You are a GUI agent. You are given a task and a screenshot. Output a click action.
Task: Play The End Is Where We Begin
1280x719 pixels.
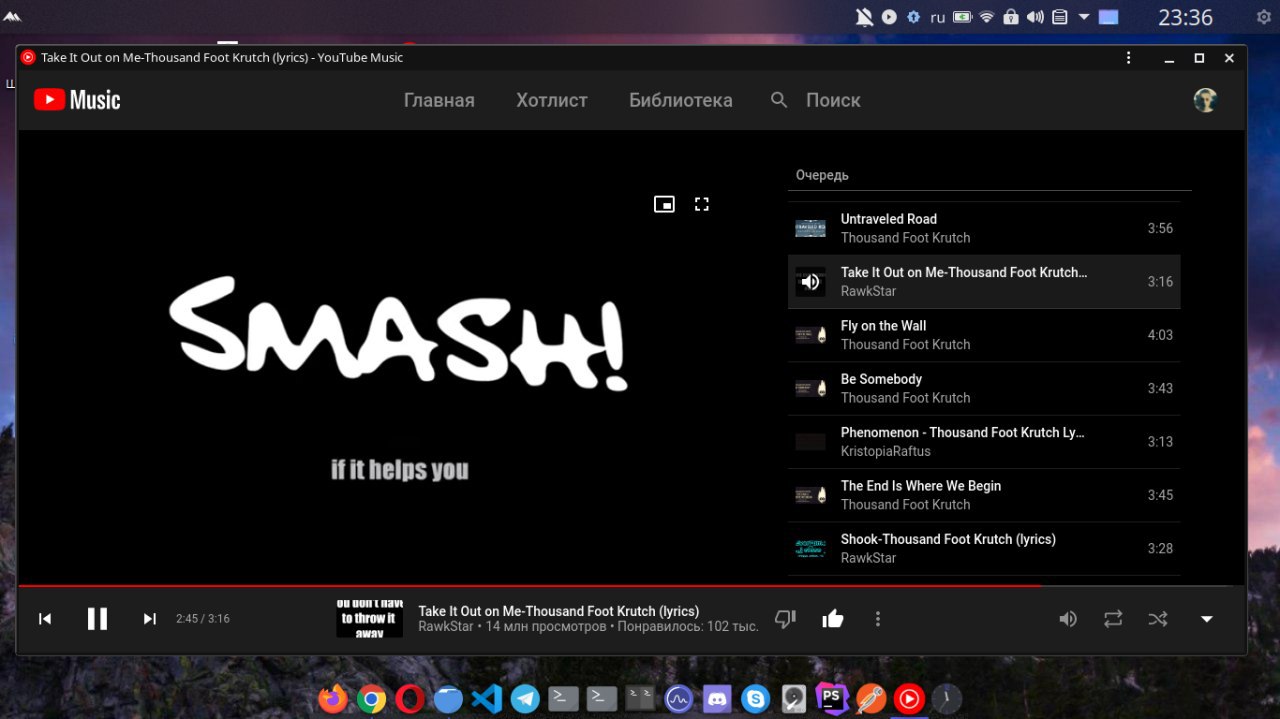click(x=984, y=495)
